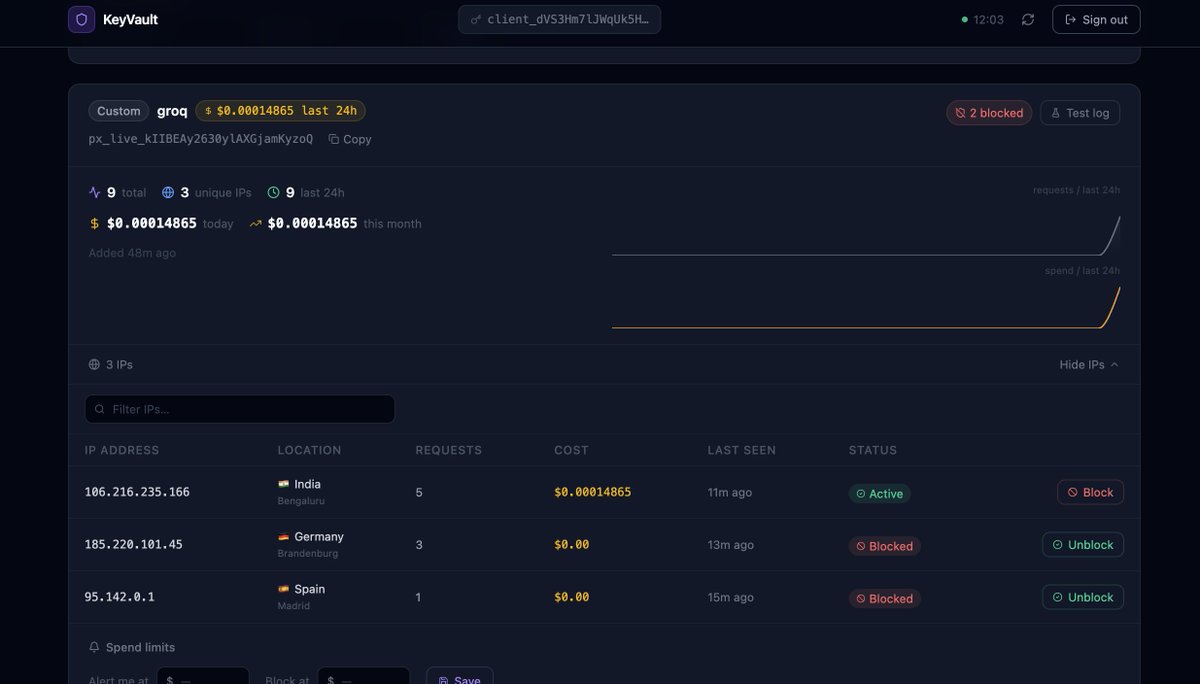Click the Sign out button
1200x684 pixels.
point(1096,19)
